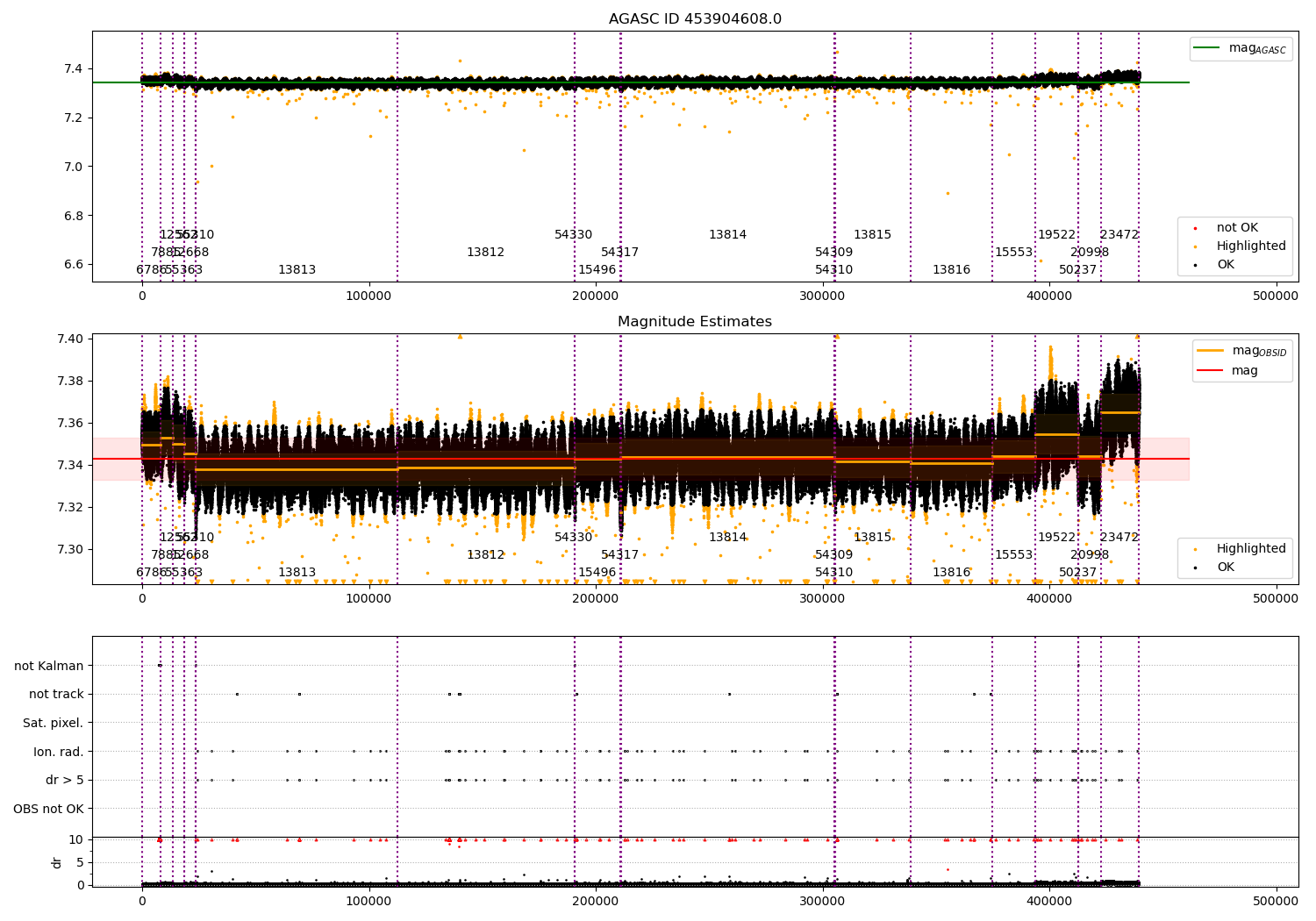Viewport: 1316px width, 921px height.
Task: Click obsid label 54330 in AGASC ID plot
Action: pyautogui.click(x=574, y=235)
